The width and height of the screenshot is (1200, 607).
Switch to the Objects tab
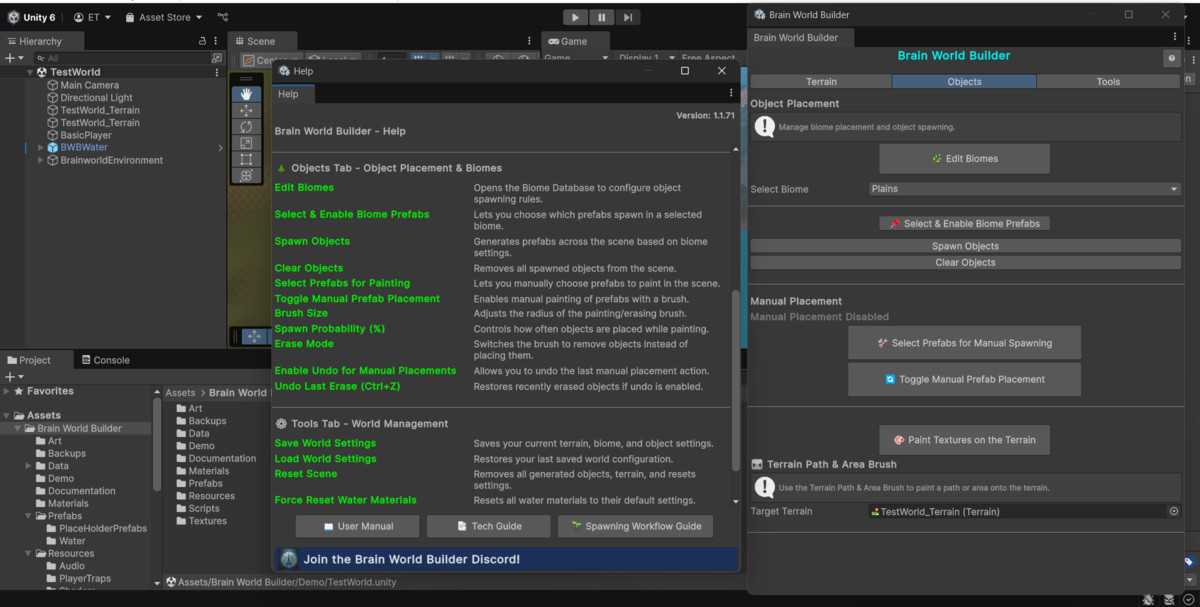[964, 81]
